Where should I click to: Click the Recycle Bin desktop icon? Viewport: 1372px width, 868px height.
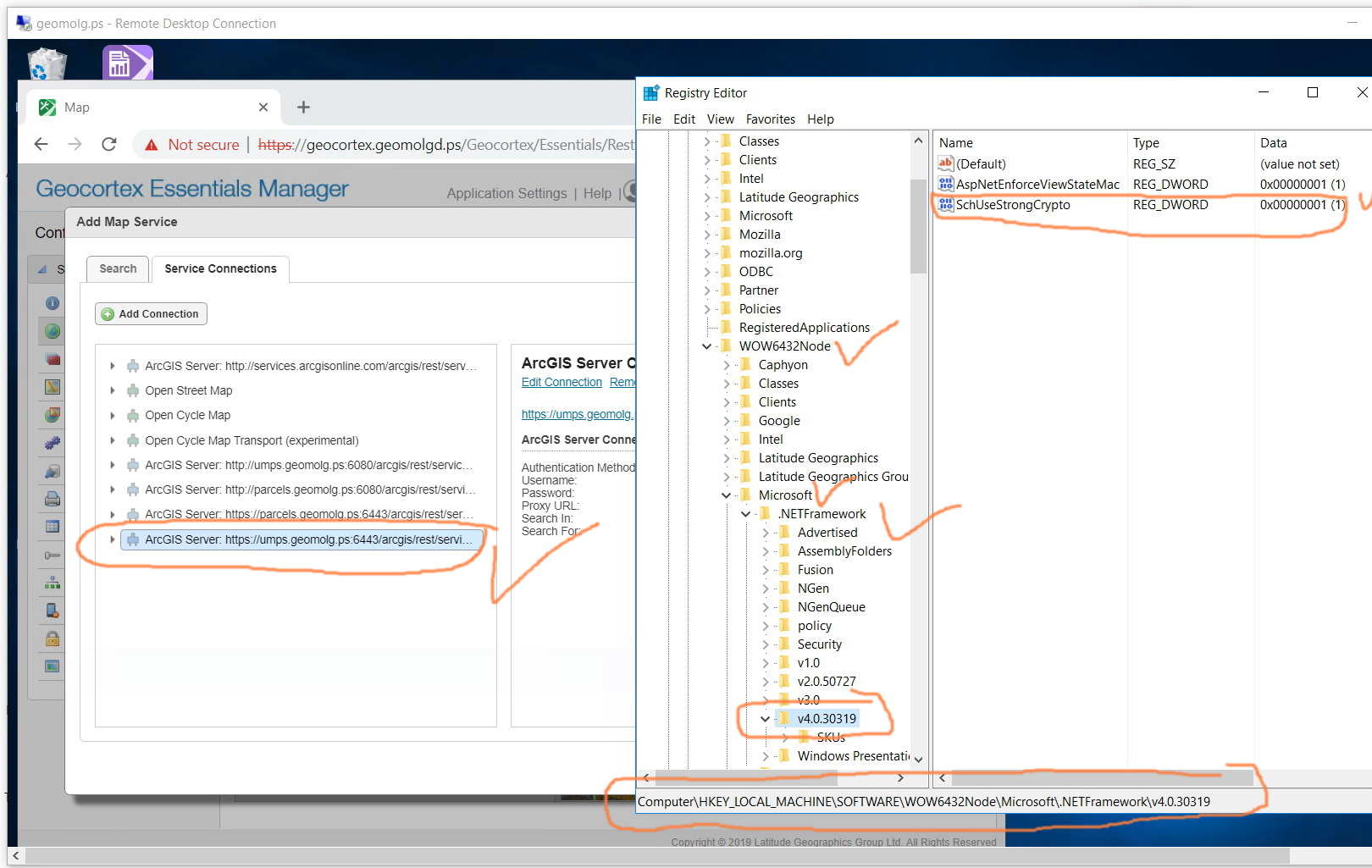(x=47, y=63)
